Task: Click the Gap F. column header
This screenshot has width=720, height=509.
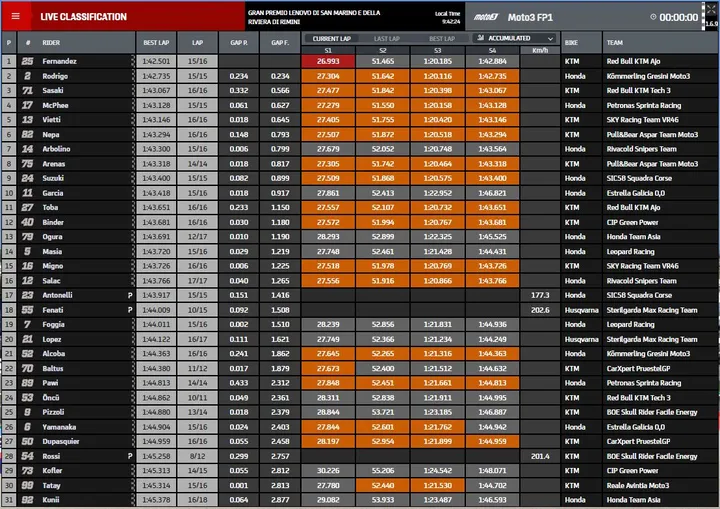Action: pos(280,43)
